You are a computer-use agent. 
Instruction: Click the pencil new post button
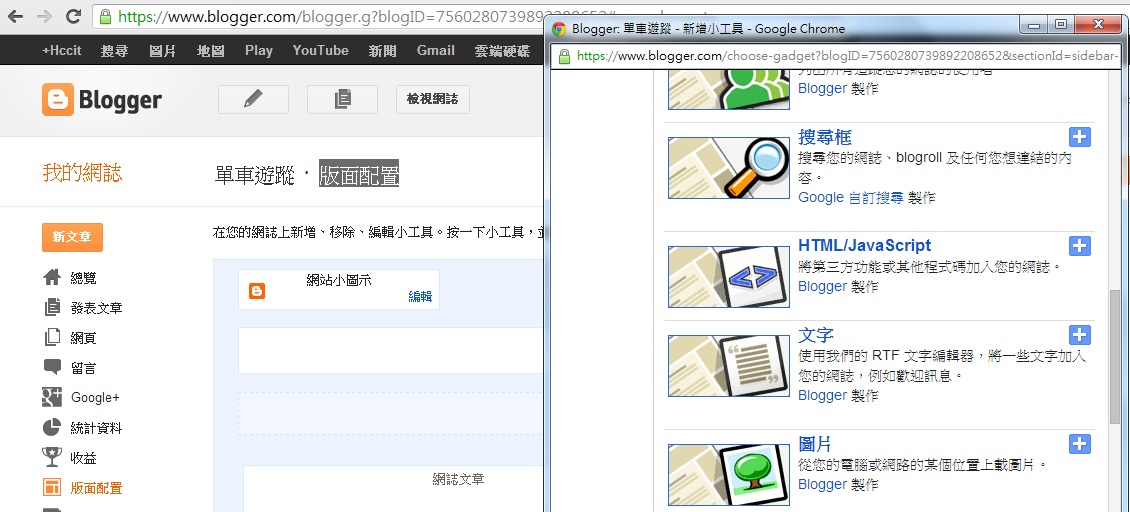coord(253,100)
